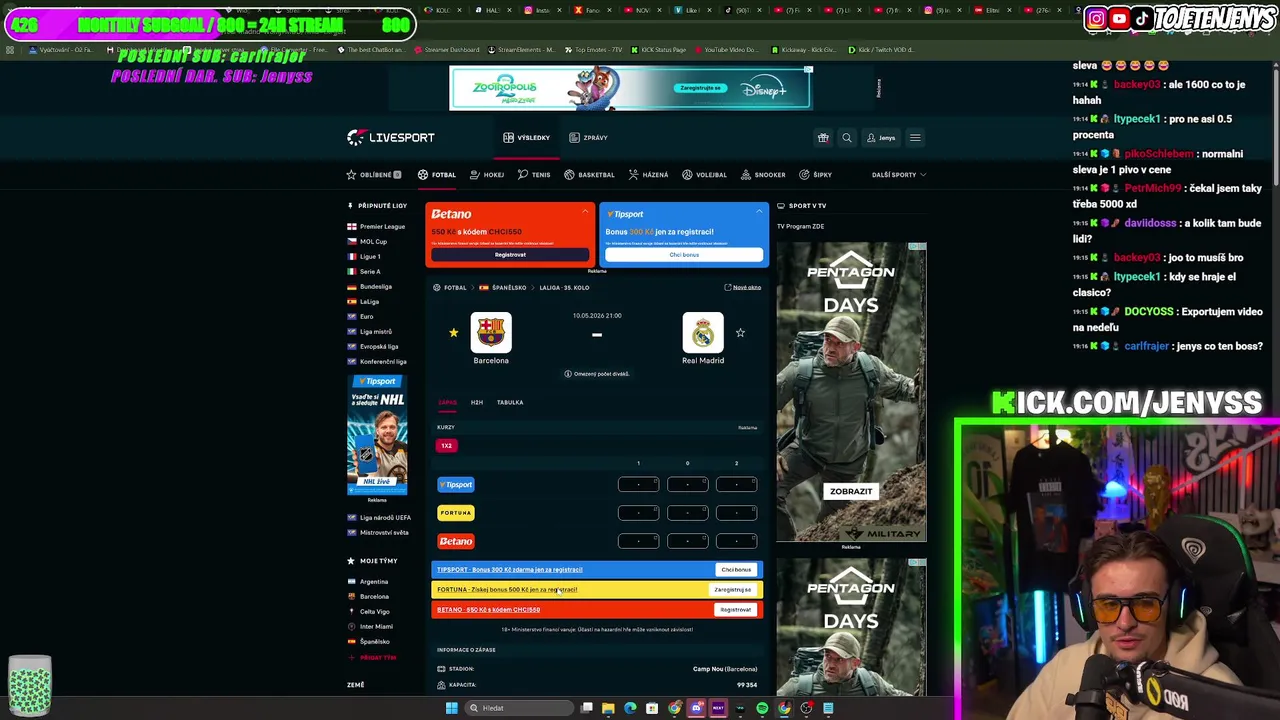Screen dimensions: 1280x720
Task: Open Betano bookmaker logo in odds table
Action: (456, 541)
